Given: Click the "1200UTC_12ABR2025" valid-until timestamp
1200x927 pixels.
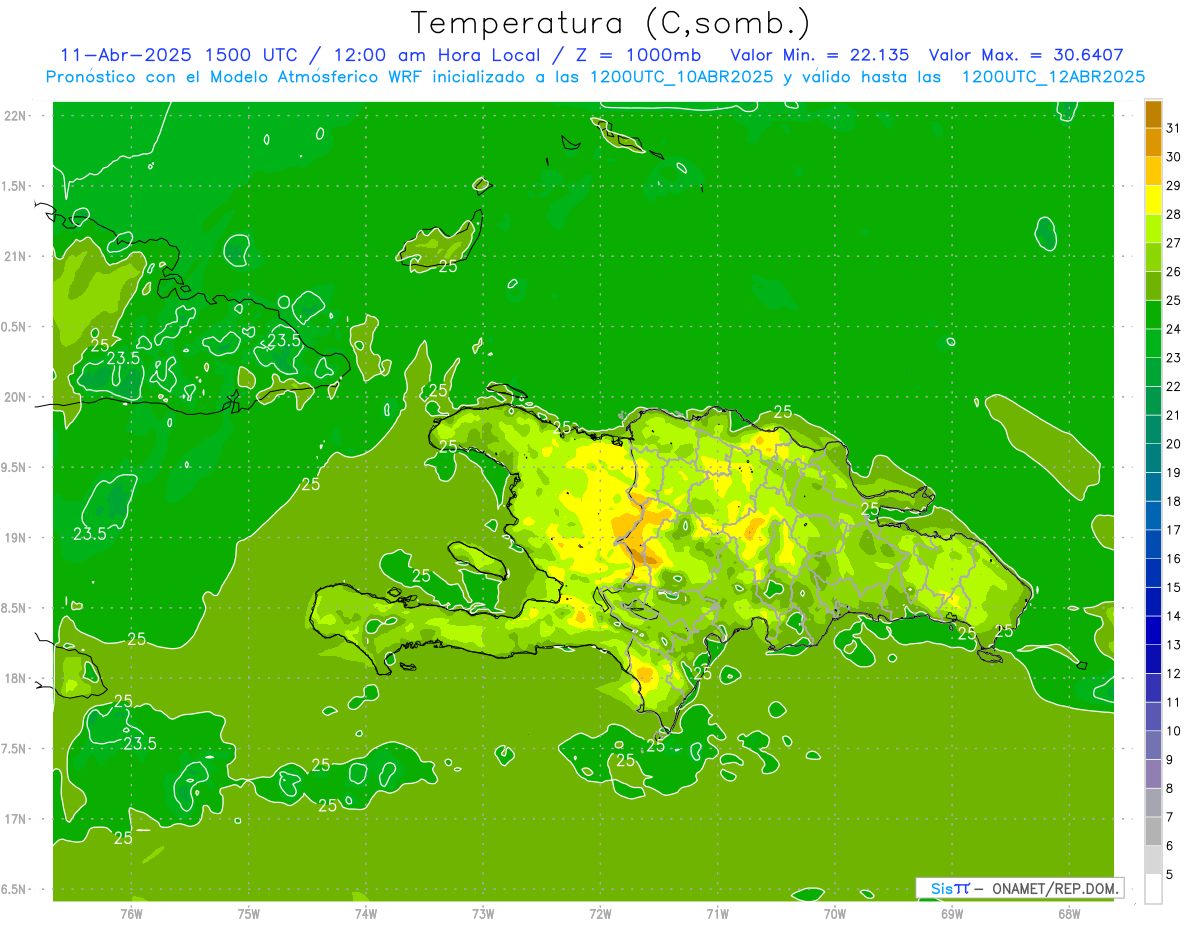Looking at the screenshot, I should [1053, 77].
